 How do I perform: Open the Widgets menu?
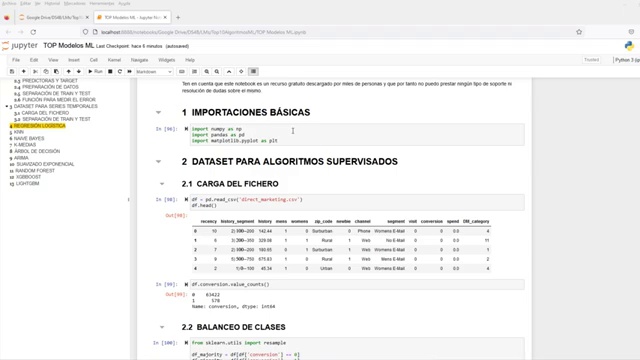pyautogui.click(x=167, y=60)
